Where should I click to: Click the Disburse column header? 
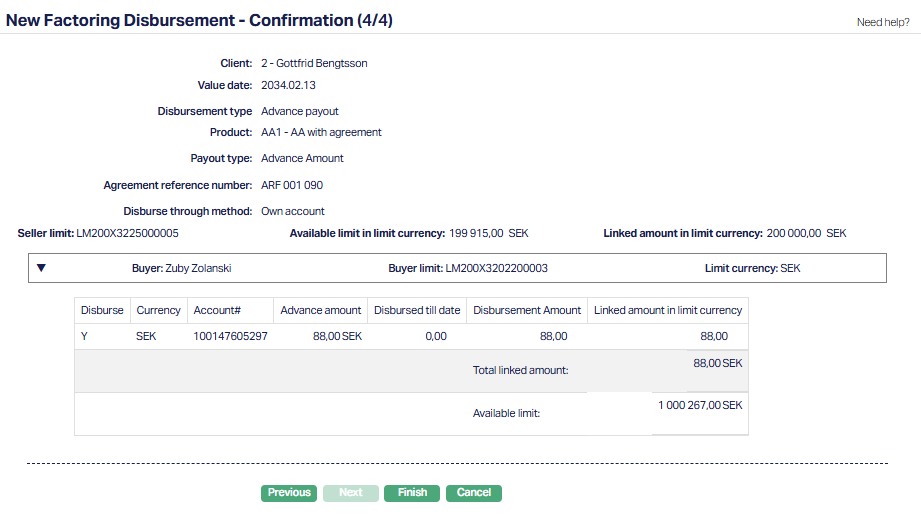click(102, 310)
